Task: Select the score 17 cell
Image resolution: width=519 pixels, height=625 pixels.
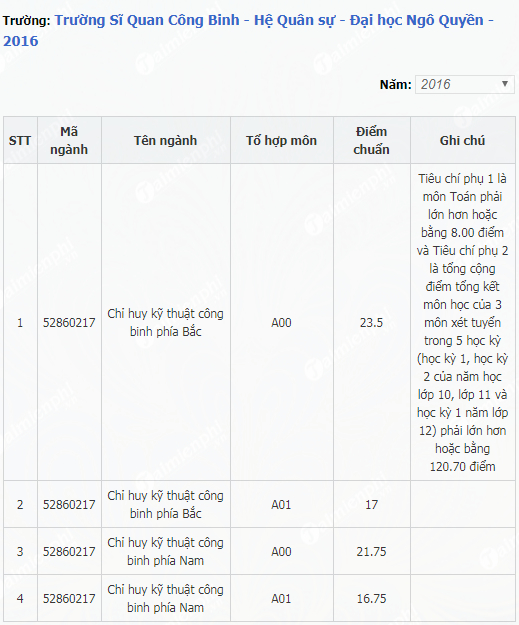Action: 372,505
